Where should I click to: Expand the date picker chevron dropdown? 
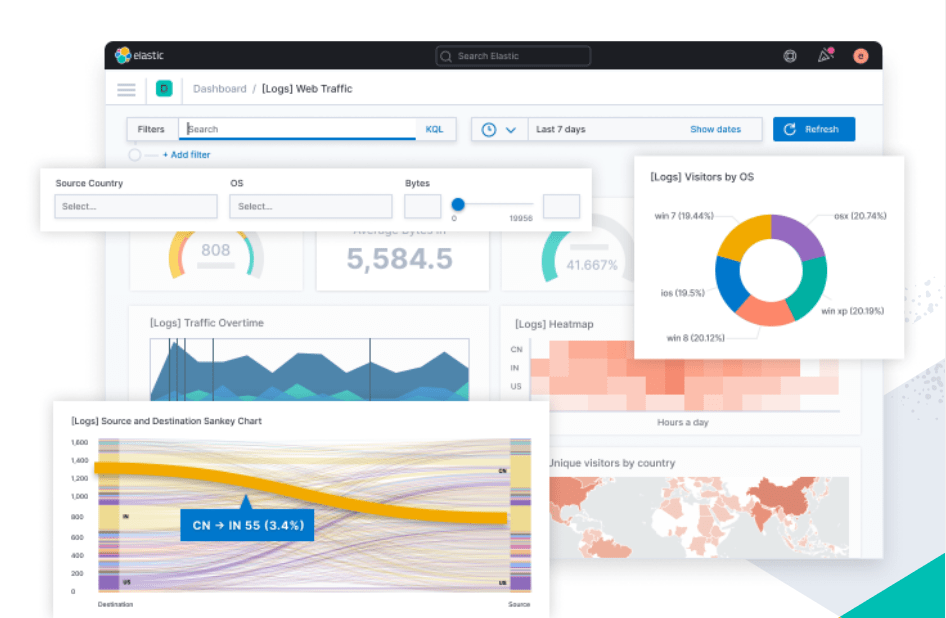[511, 129]
